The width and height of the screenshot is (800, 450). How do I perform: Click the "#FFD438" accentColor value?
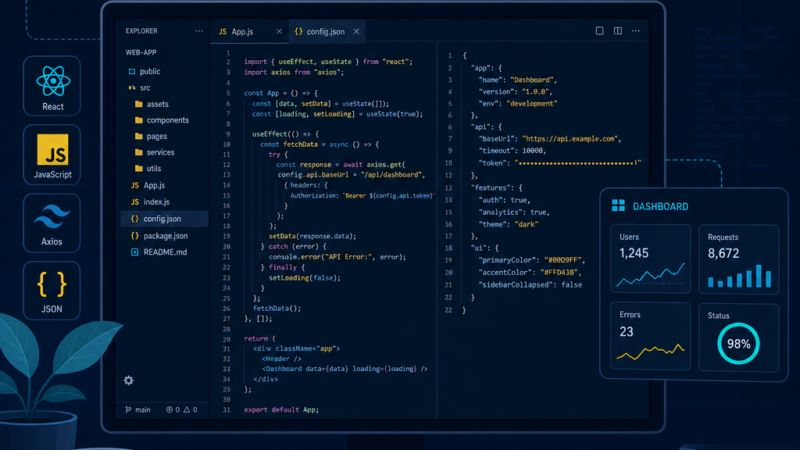point(559,272)
